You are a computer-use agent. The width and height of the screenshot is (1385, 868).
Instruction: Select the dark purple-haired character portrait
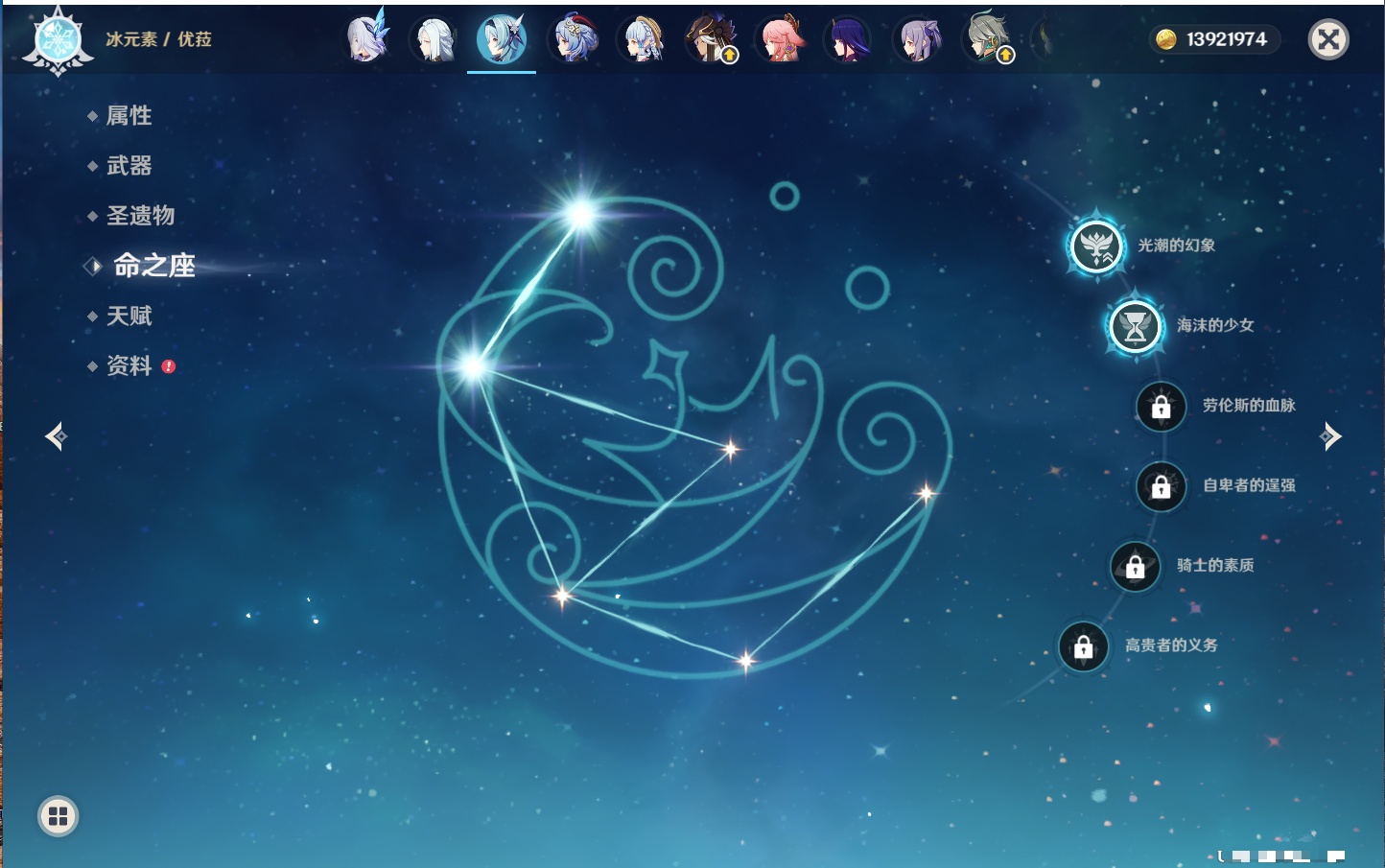click(849, 39)
